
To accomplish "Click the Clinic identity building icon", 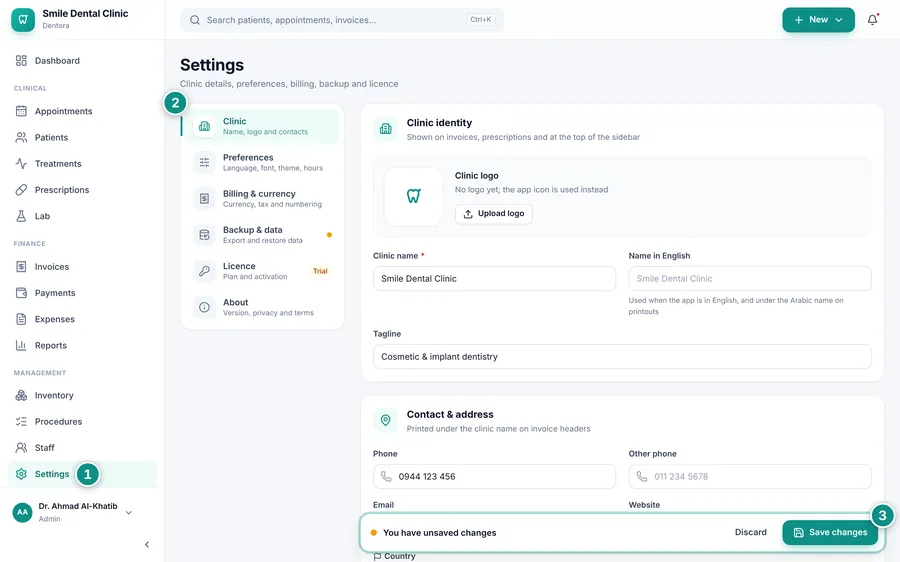I will click(x=386, y=129).
